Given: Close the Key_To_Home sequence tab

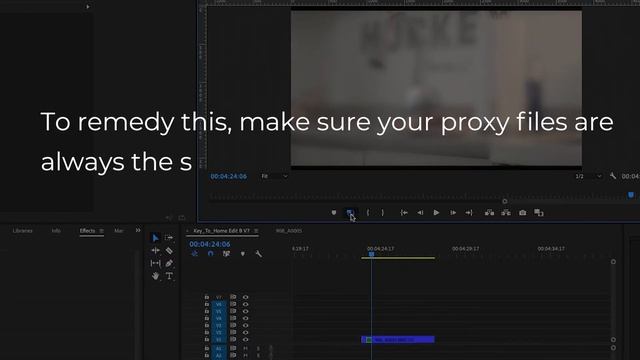Looking at the screenshot, I should [187, 231].
